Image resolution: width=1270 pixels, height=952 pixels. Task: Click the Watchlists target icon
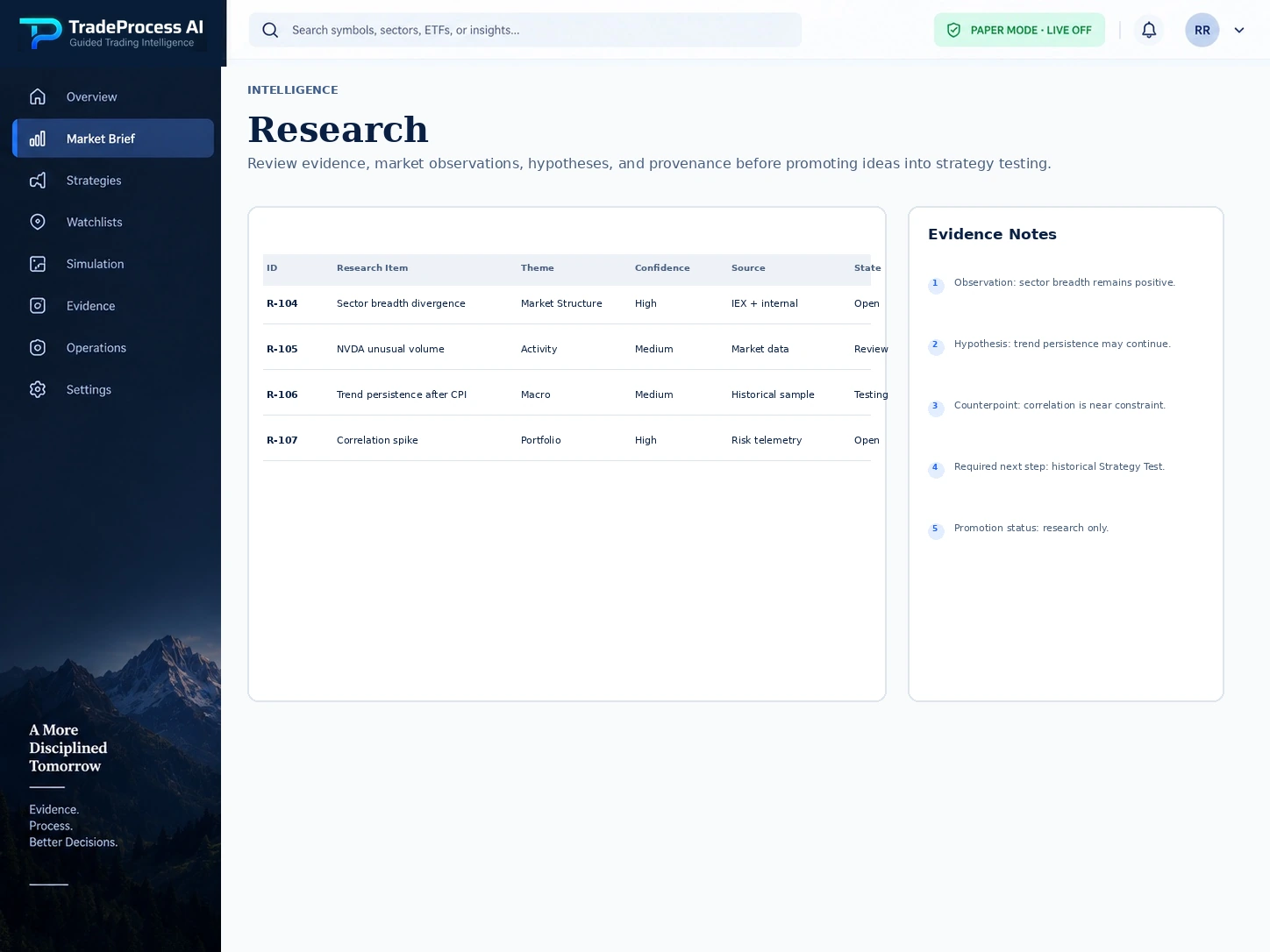[x=38, y=222]
